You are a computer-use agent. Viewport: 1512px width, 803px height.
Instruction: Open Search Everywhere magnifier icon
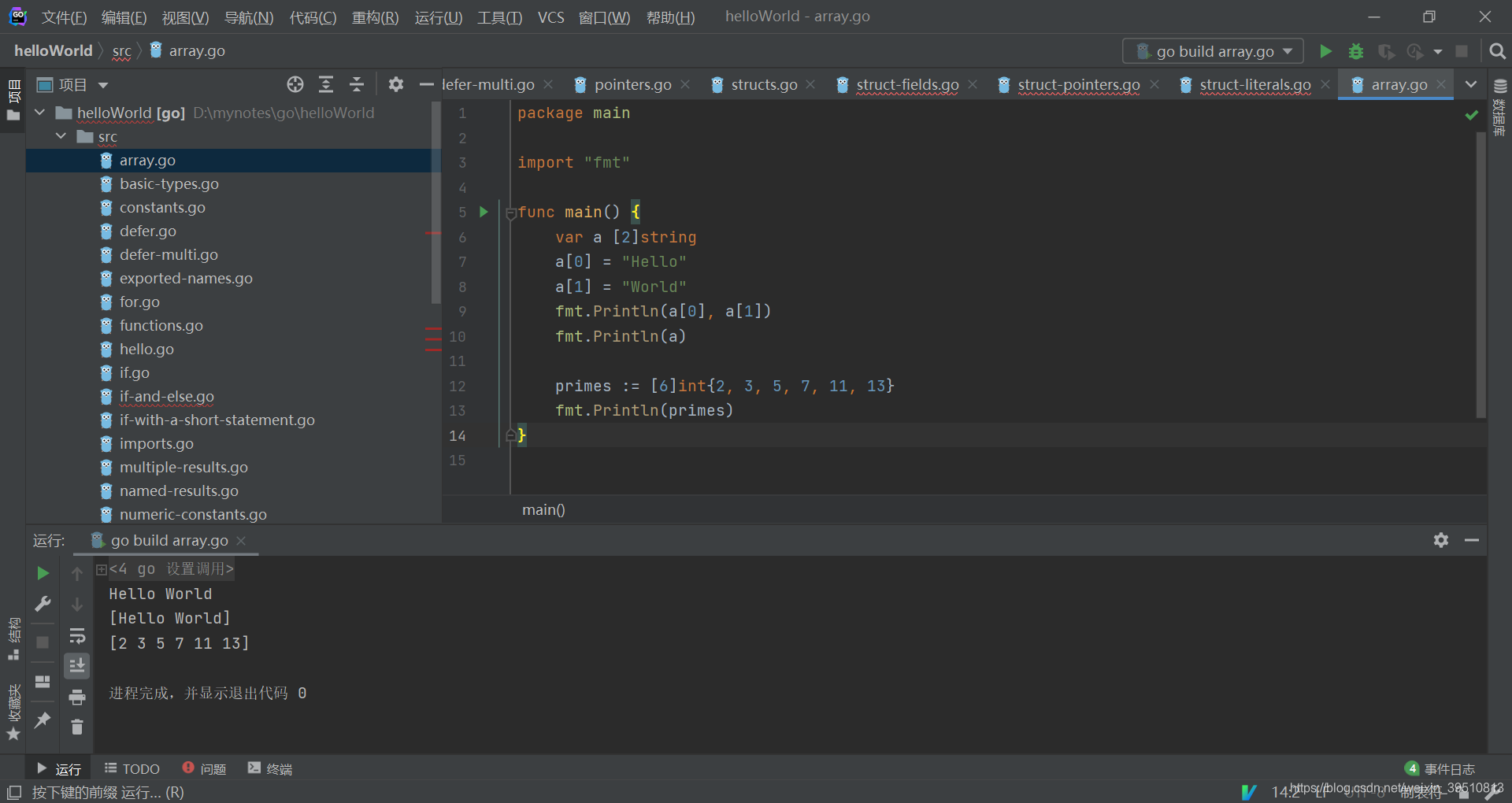pyautogui.click(x=1497, y=51)
